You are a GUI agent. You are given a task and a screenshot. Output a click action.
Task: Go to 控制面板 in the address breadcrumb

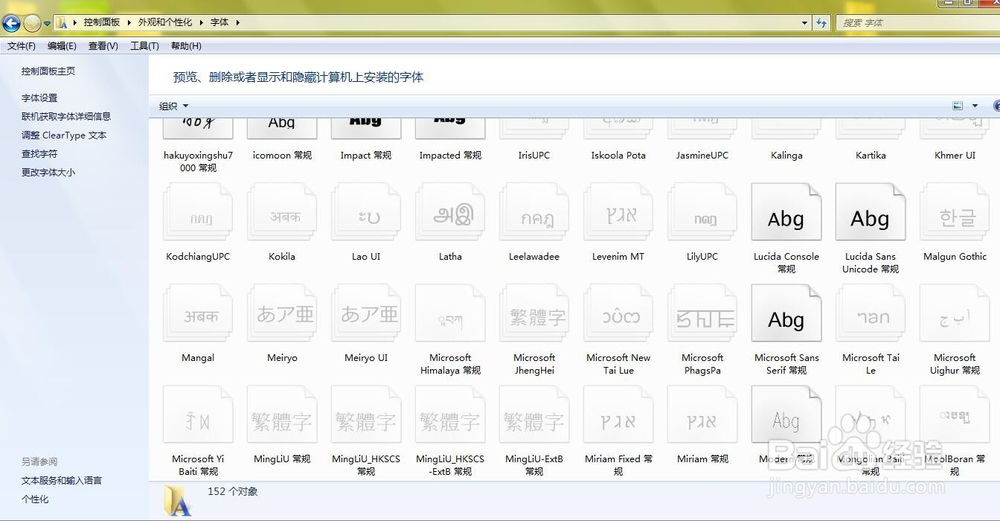click(x=101, y=22)
